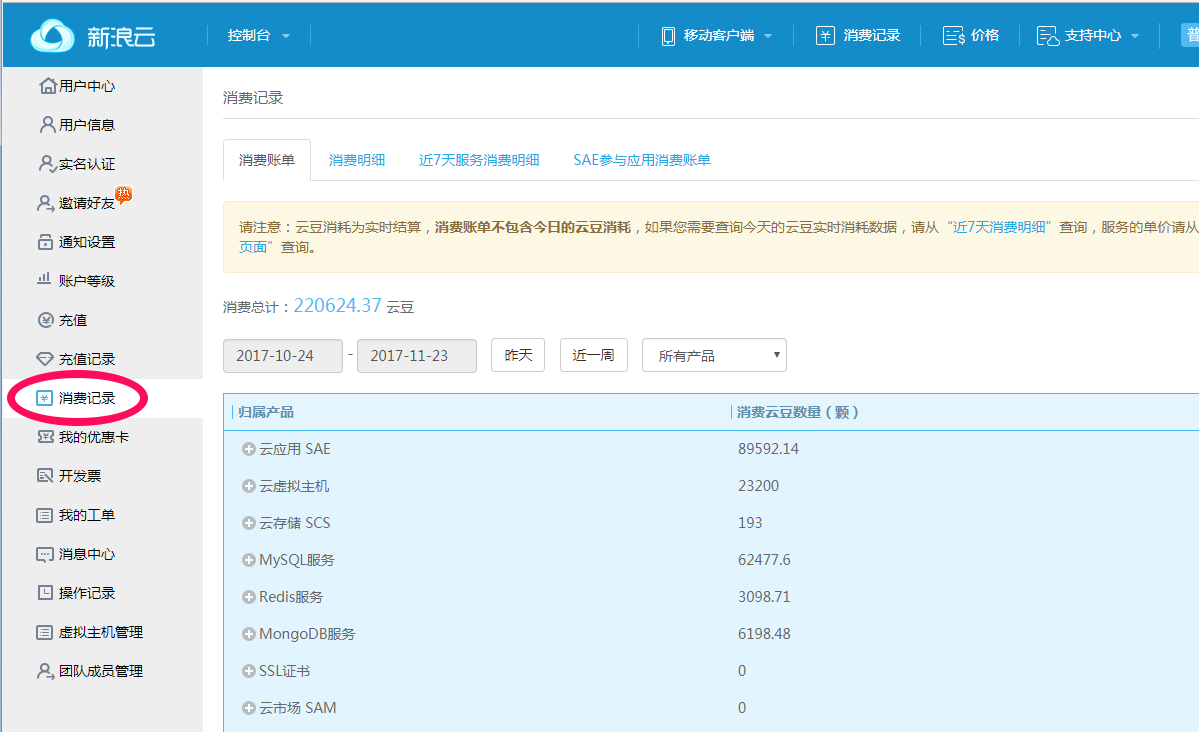Click the support center cloud icon
This screenshot has height=732, width=1199.
click(x=1048, y=36)
